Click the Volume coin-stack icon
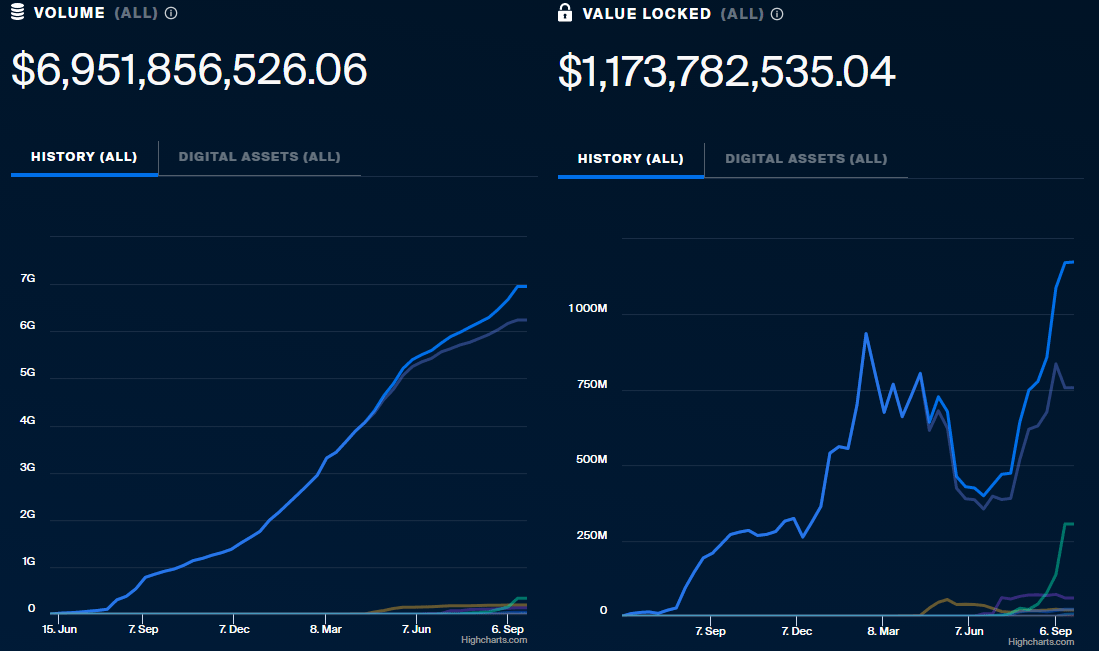The image size is (1099, 651). point(17,13)
